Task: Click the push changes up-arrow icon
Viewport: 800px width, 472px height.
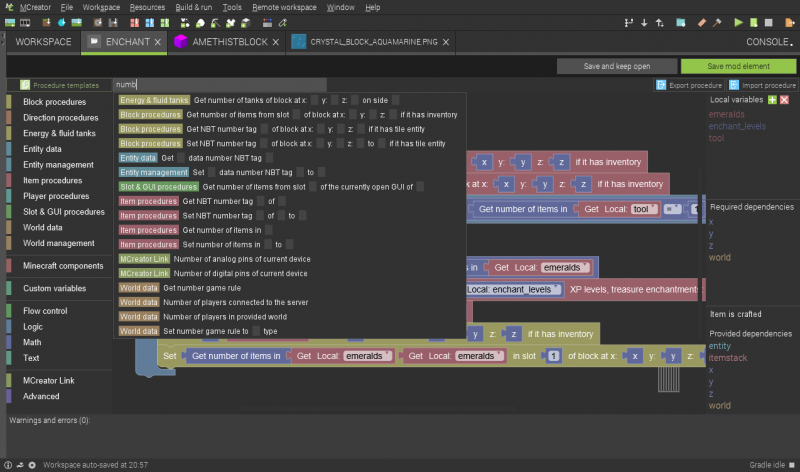Action: [x=659, y=22]
